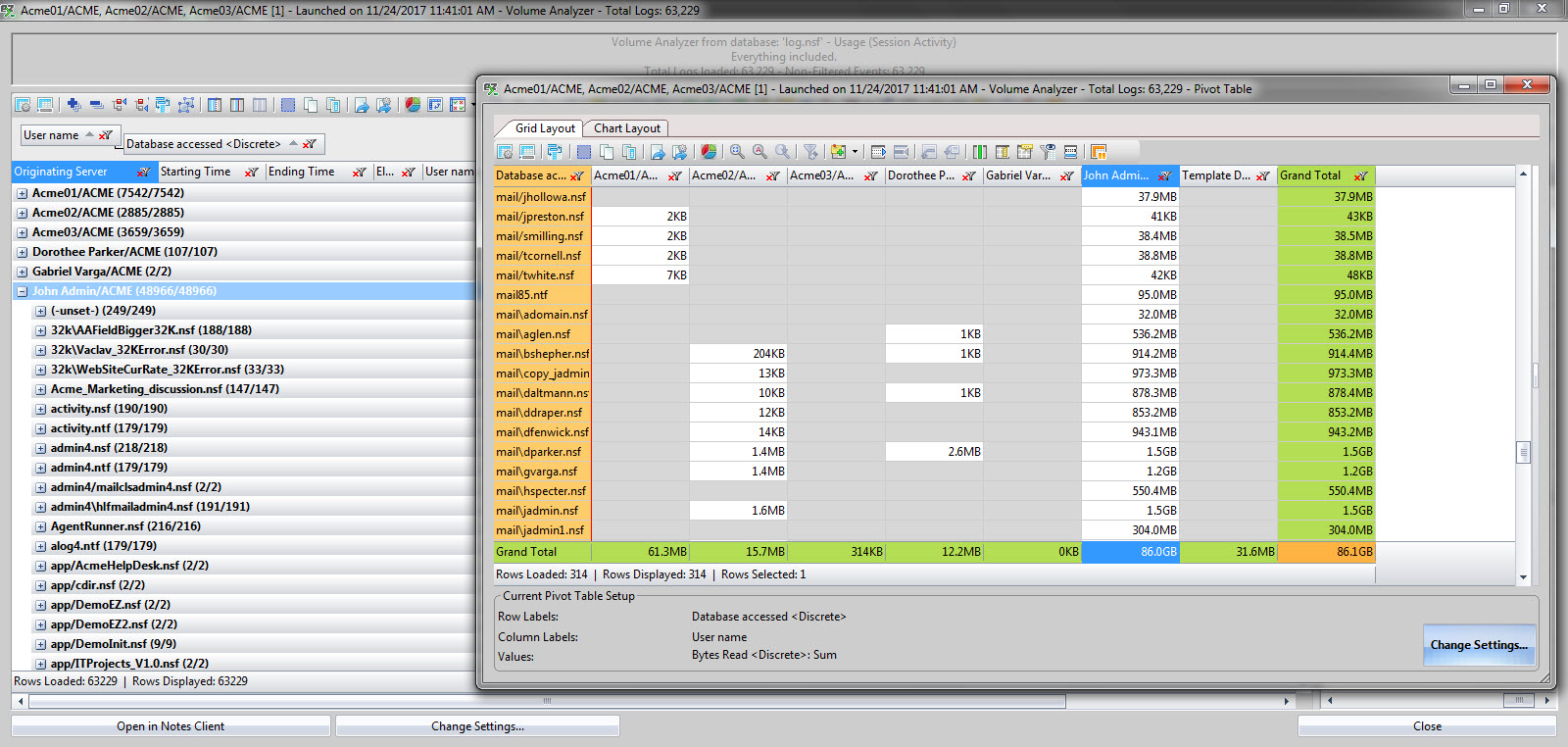Click Change Settings button in main window
The image size is (1568, 747).
(x=477, y=726)
